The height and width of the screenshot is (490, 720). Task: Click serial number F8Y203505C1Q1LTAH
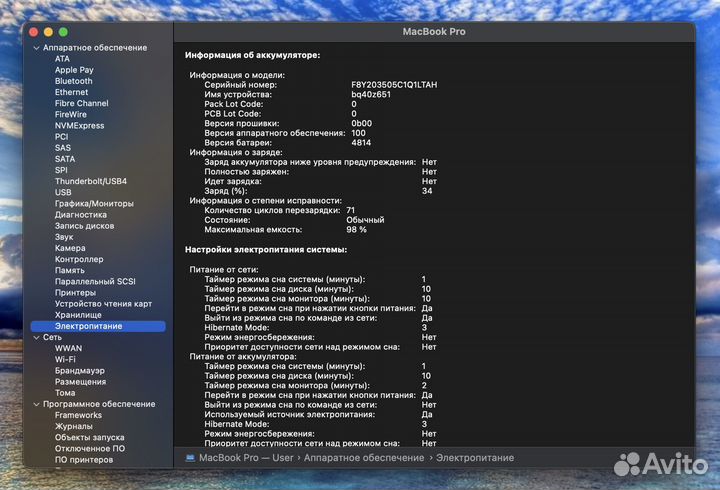[x=394, y=85]
